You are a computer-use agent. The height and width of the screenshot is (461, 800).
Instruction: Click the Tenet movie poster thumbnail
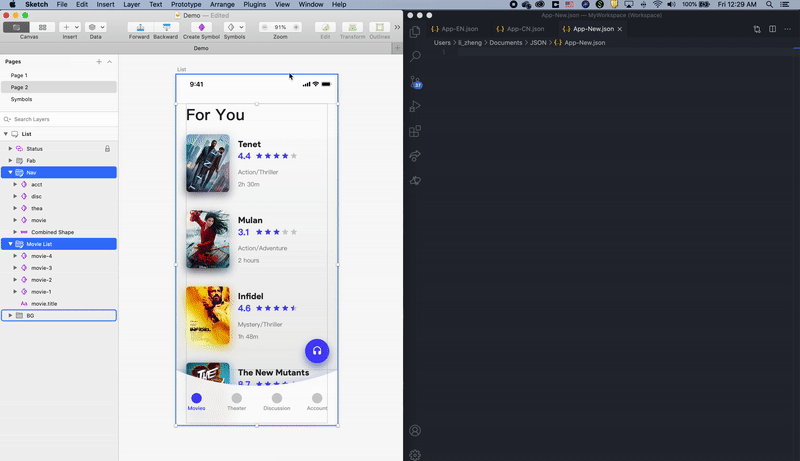click(208, 163)
